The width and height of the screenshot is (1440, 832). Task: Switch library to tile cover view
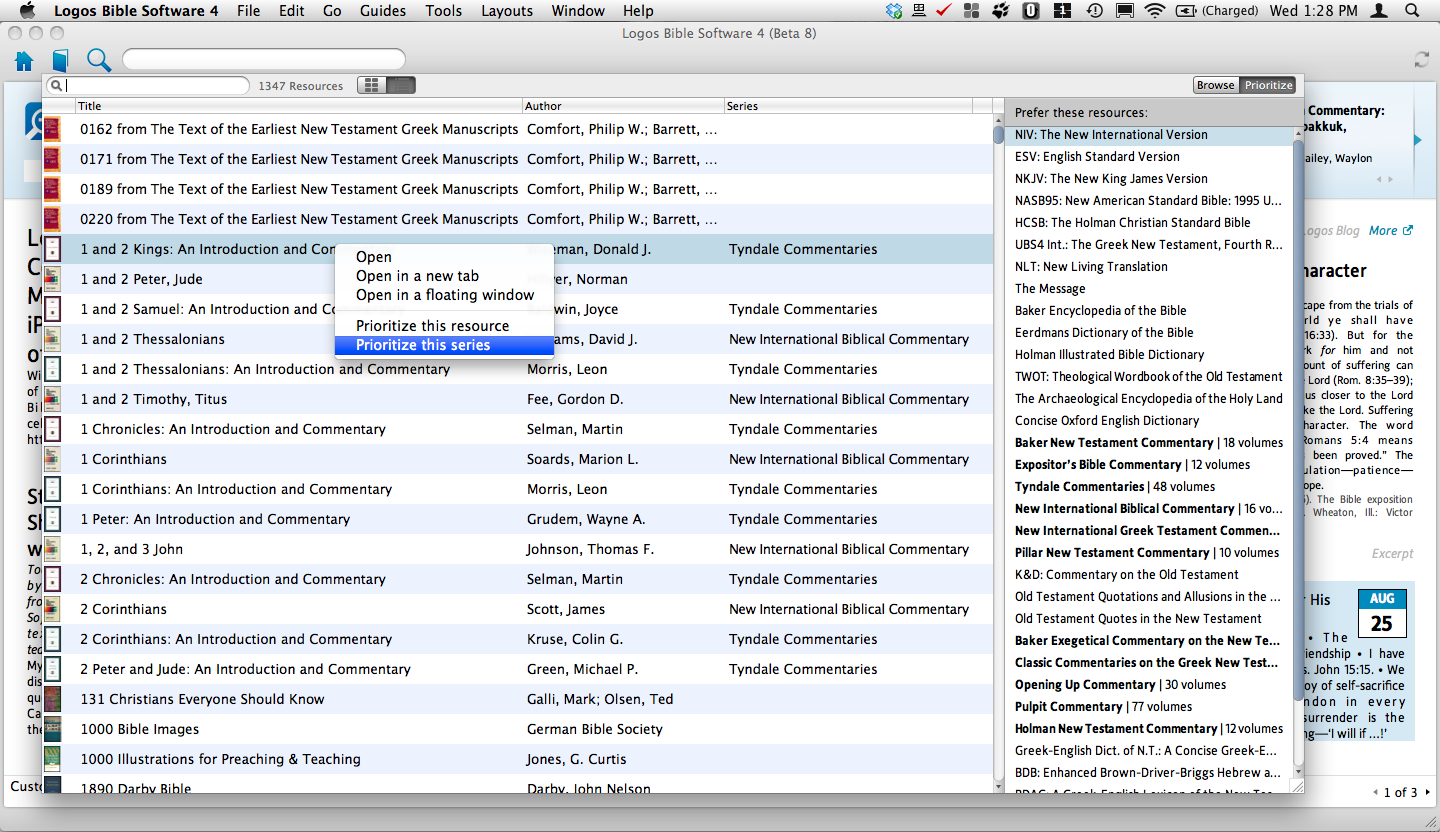point(372,85)
